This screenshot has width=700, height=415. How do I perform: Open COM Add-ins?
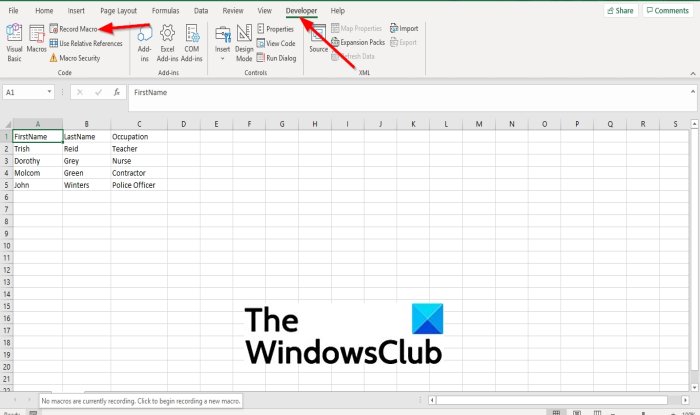pos(192,43)
